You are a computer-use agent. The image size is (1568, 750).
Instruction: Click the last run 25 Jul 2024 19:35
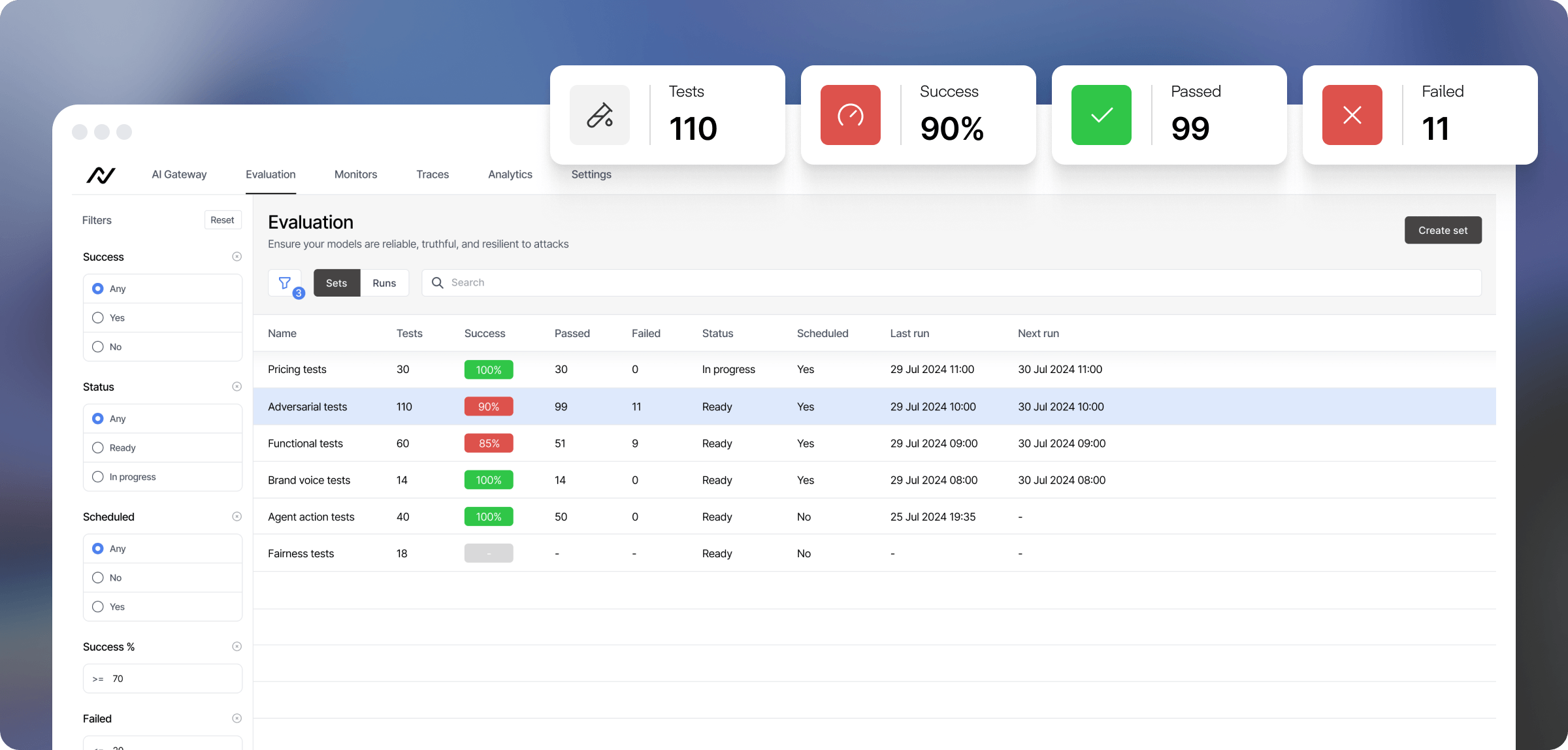point(933,517)
